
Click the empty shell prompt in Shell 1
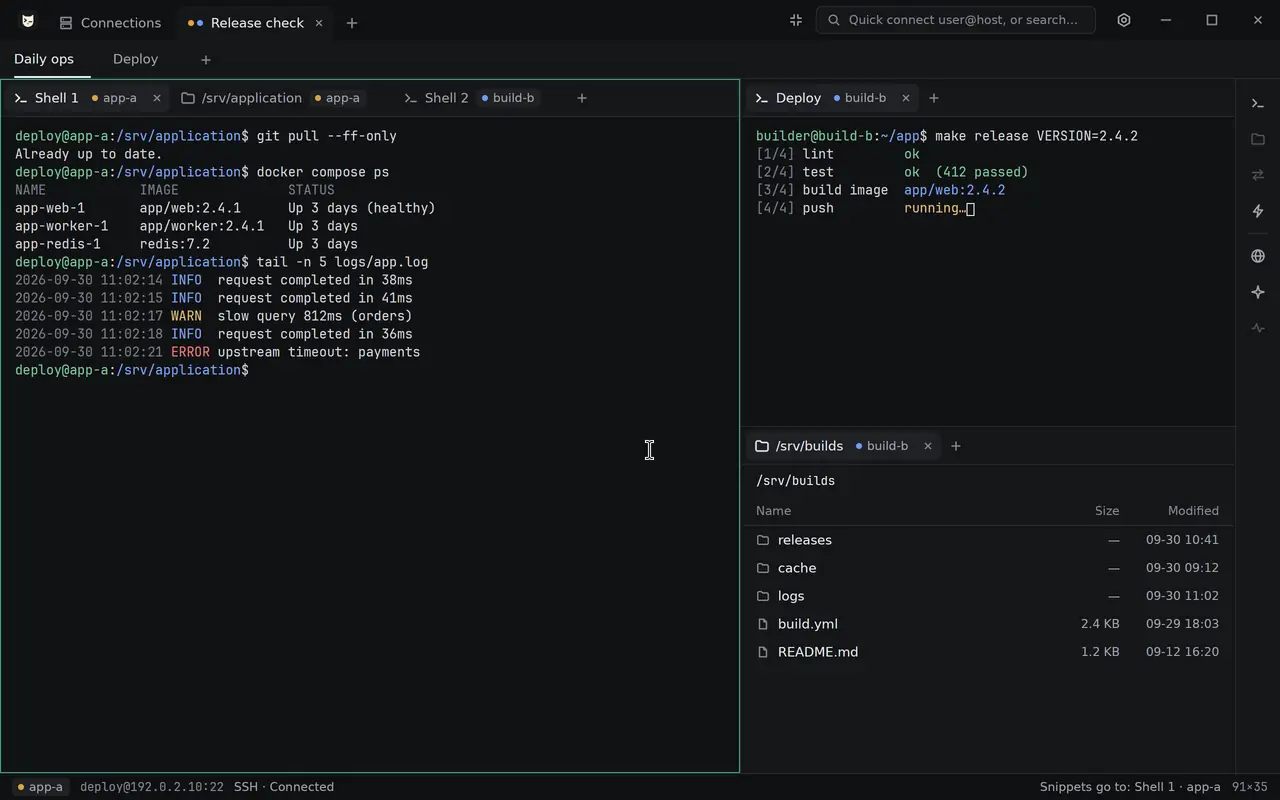(x=132, y=370)
